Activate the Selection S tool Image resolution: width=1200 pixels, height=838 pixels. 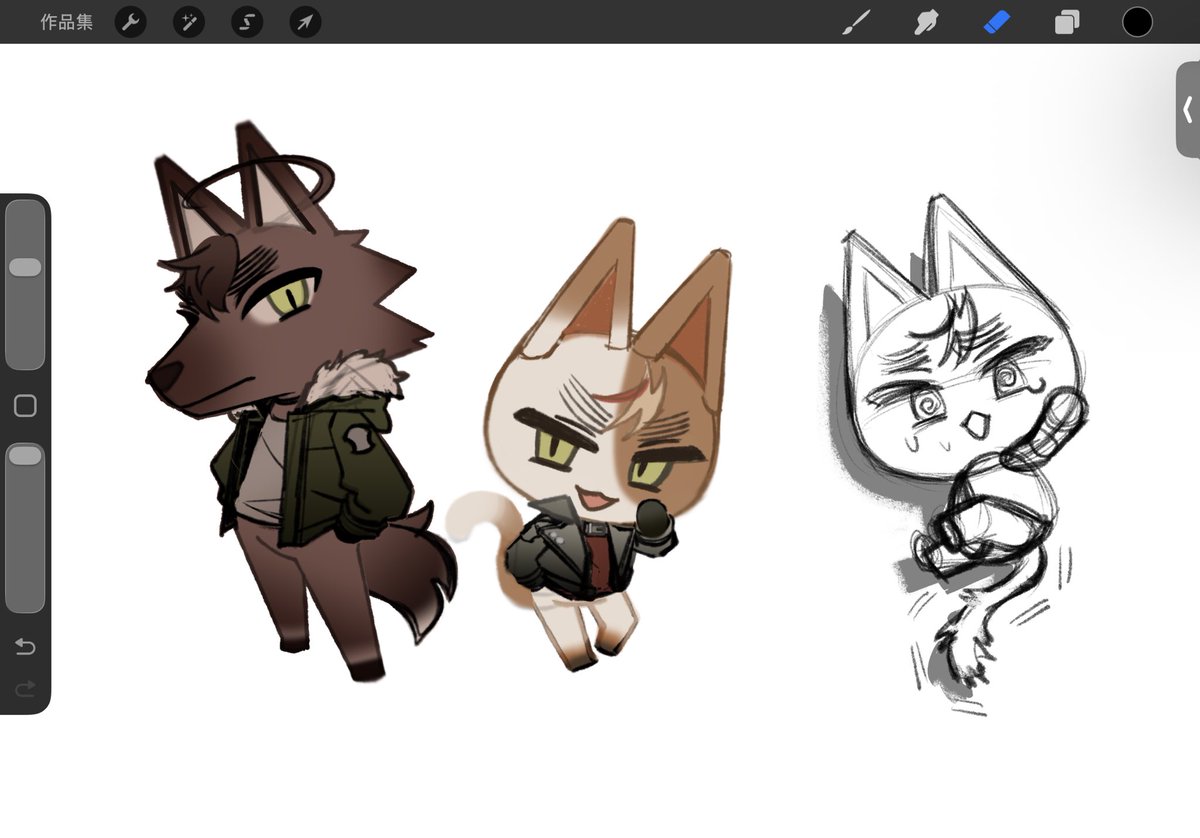coord(247,22)
